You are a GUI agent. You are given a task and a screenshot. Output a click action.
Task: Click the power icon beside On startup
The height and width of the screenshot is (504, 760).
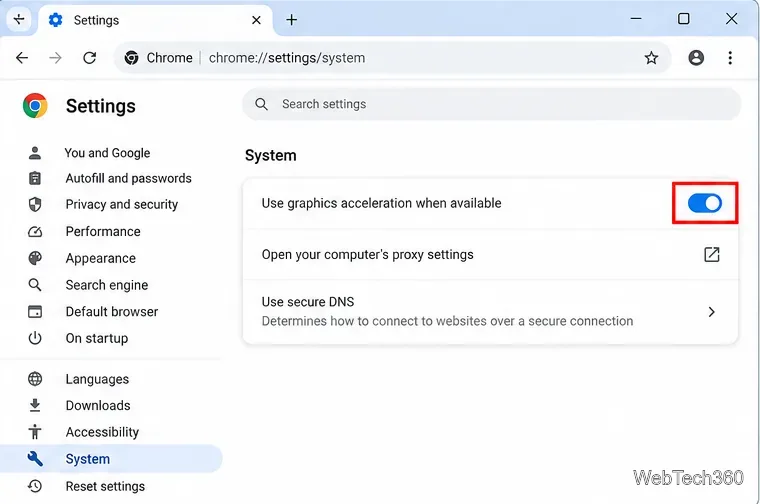35,338
